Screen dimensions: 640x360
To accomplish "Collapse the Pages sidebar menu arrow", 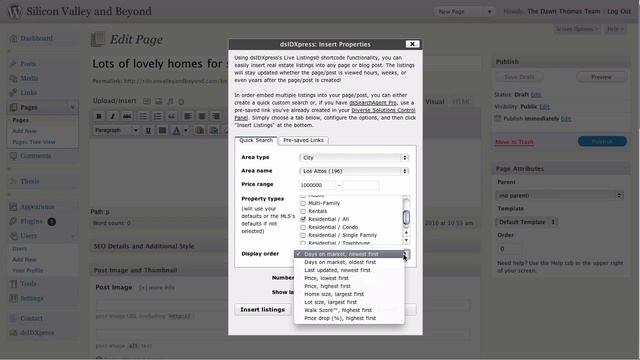I will coord(73,107).
